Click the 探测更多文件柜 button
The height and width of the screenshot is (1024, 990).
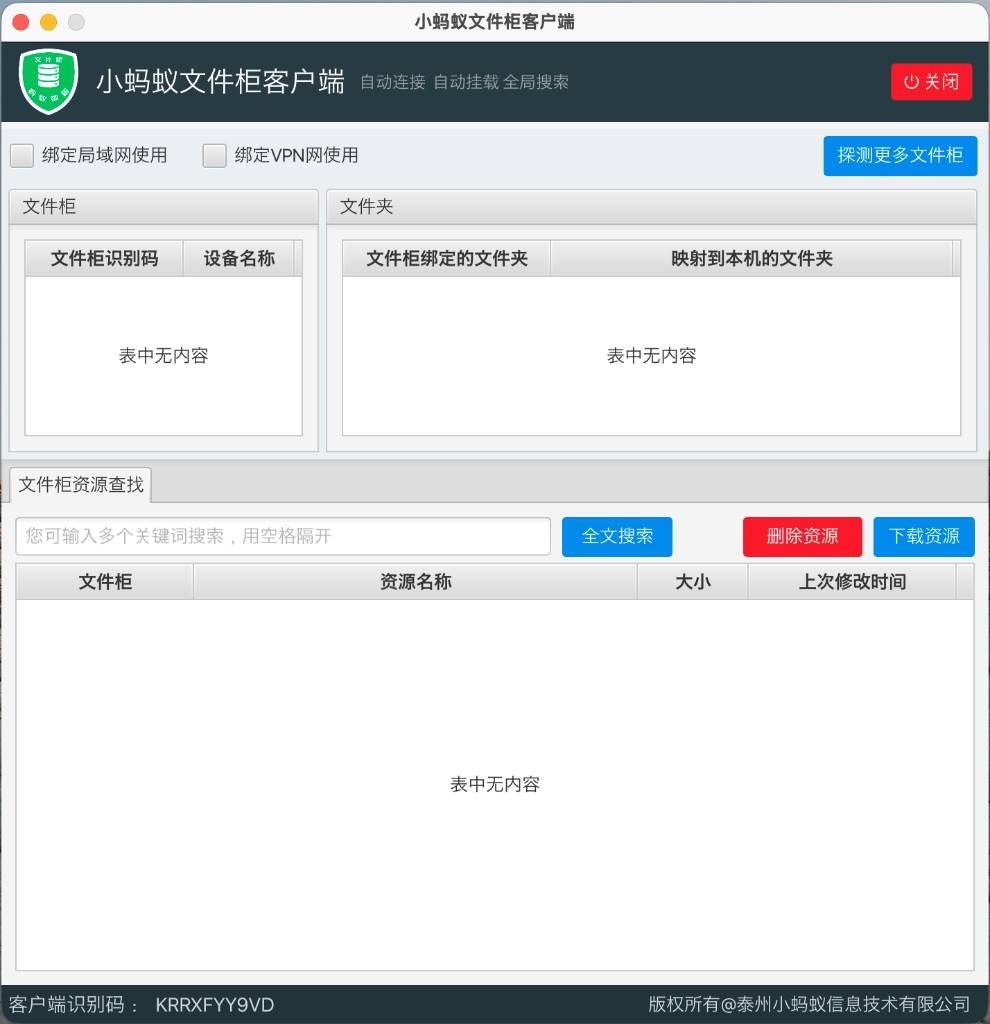[900, 155]
